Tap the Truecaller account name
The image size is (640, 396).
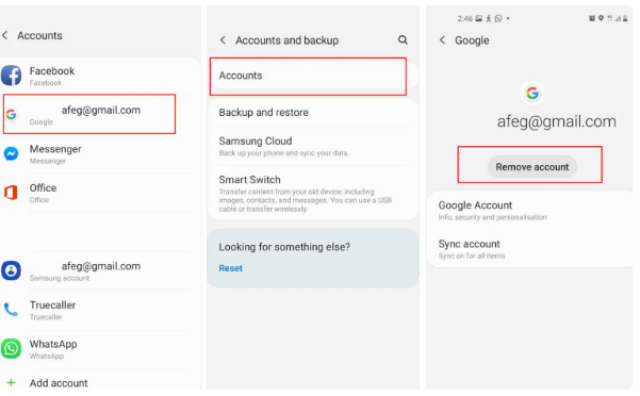[x=53, y=305]
